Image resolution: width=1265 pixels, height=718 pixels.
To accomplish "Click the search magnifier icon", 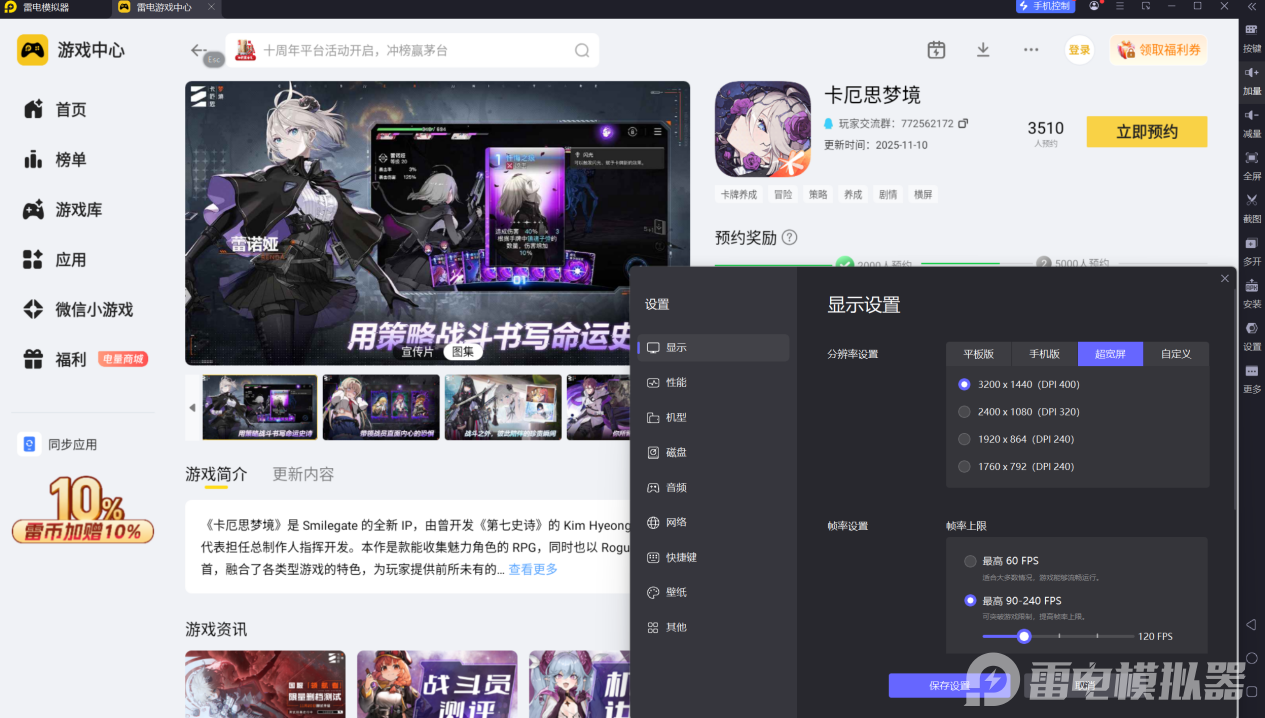I will click(x=582, y=50).
